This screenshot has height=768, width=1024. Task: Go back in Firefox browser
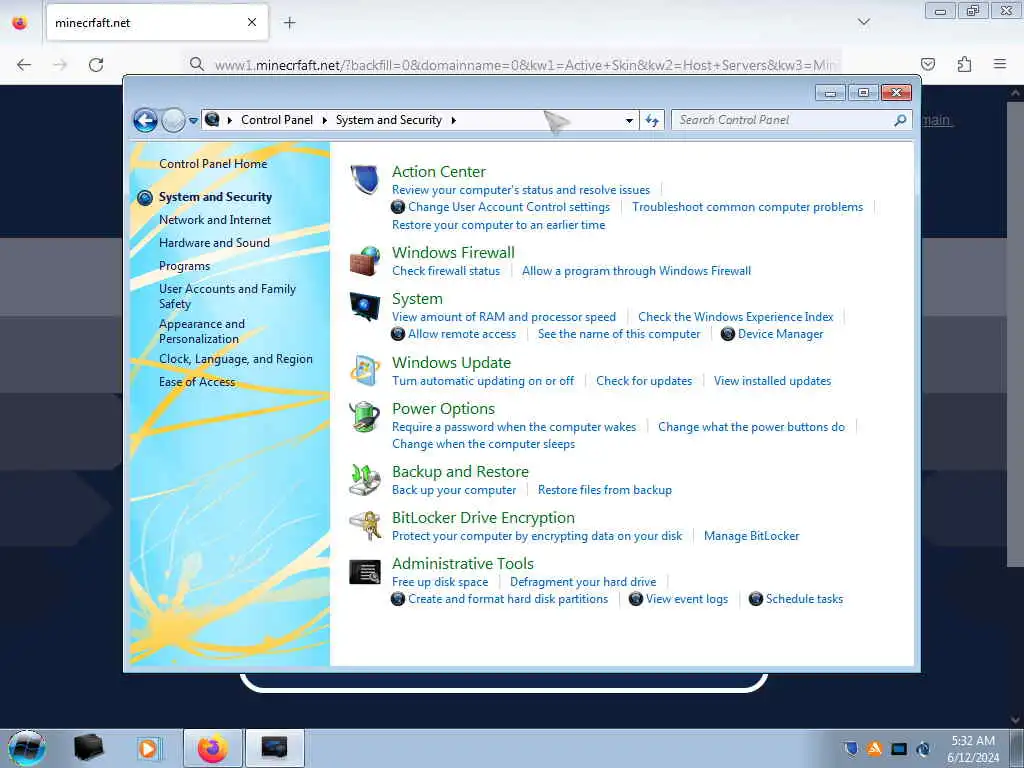tap(24, 65)
